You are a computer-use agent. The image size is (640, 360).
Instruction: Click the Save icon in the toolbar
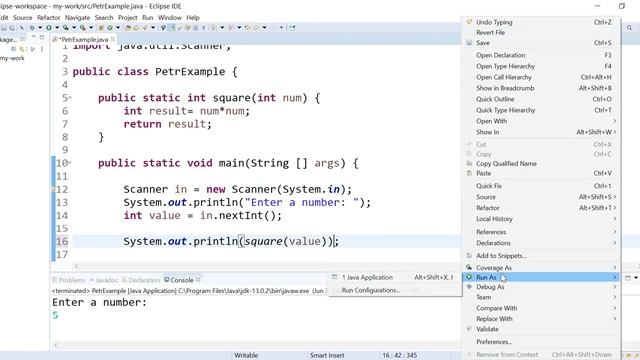[4, 28]
